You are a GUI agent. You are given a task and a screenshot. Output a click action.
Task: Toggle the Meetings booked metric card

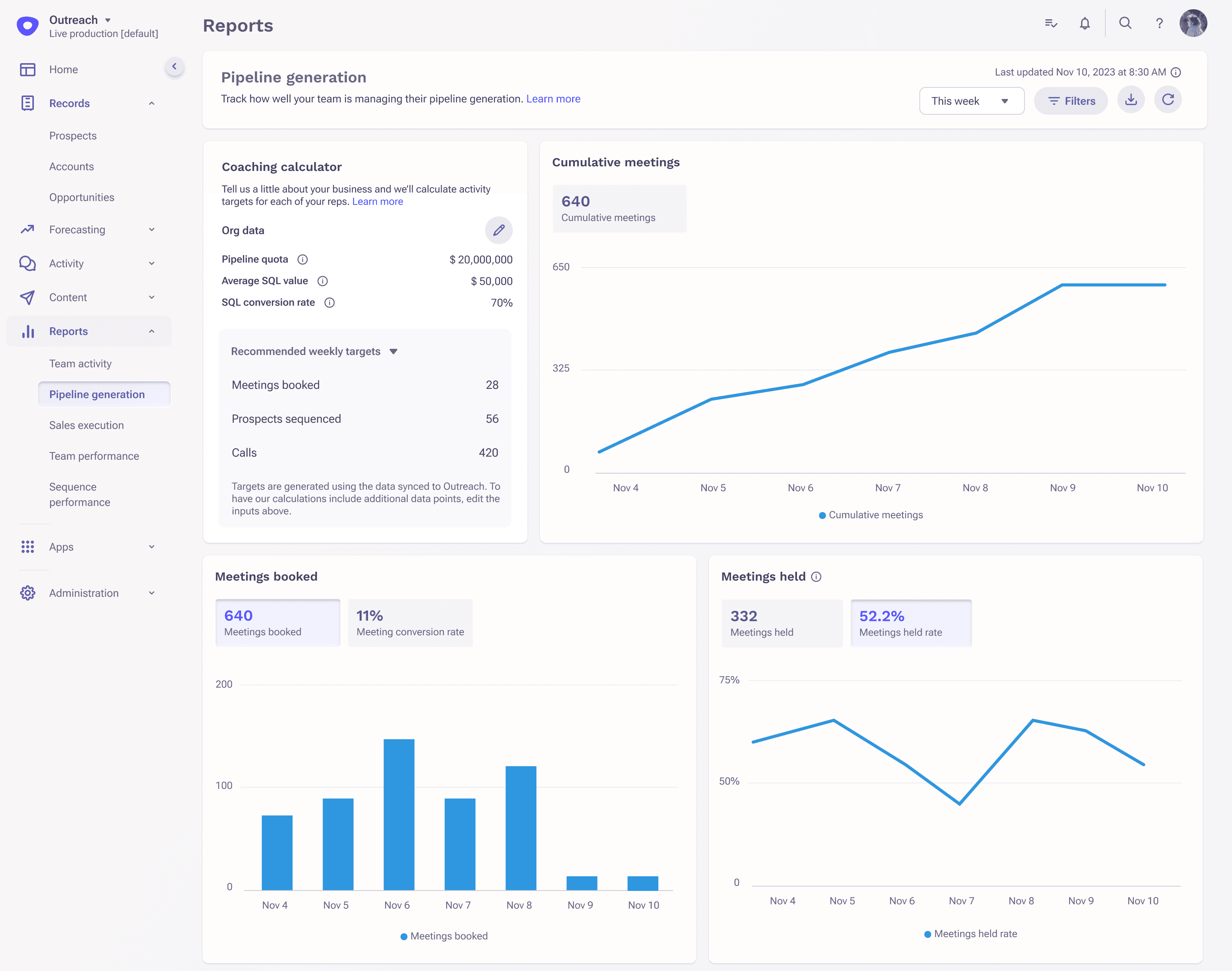pyautogui.click(x=278, y=623)
